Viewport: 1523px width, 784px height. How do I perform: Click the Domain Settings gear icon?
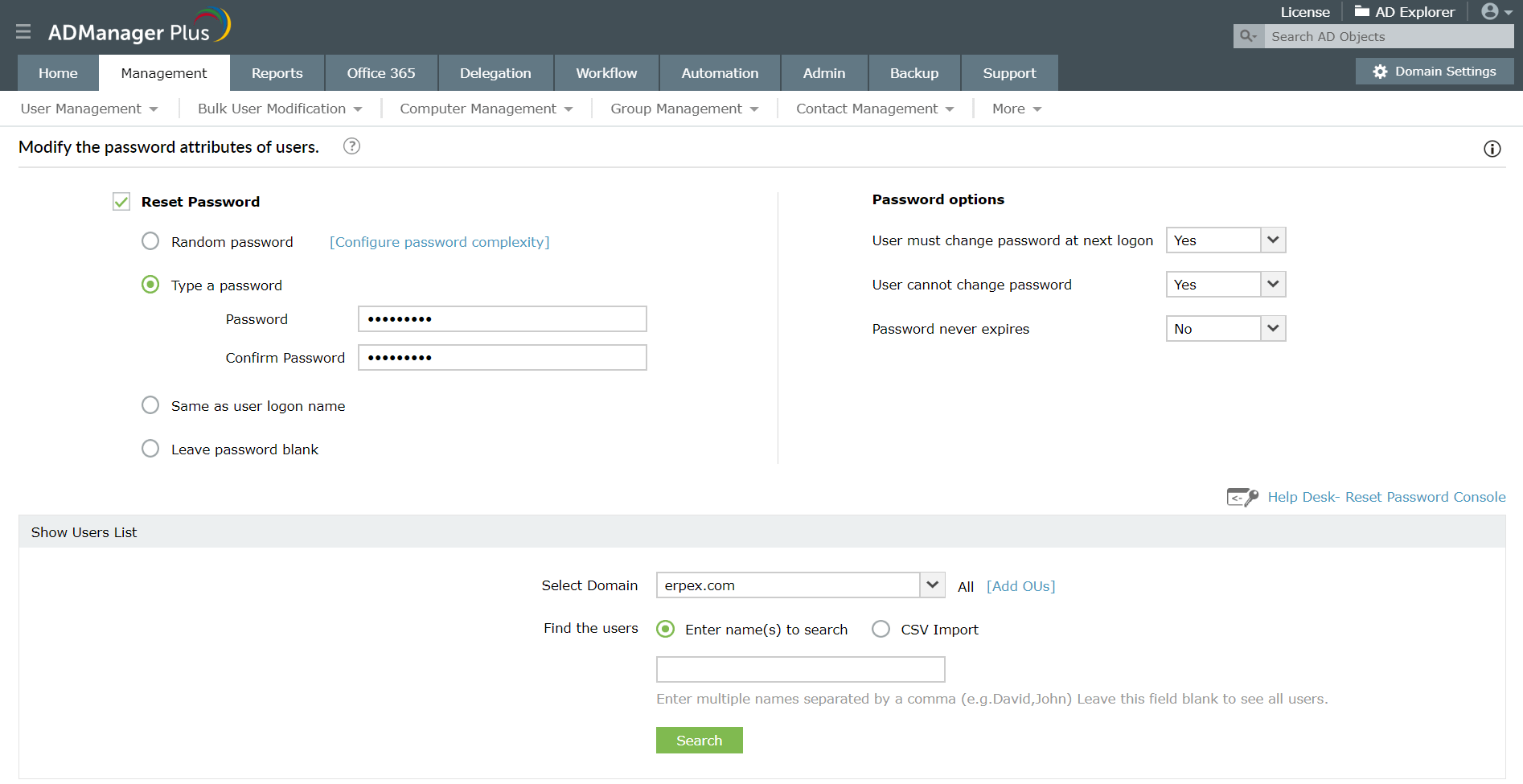[x=1380, y=72]
